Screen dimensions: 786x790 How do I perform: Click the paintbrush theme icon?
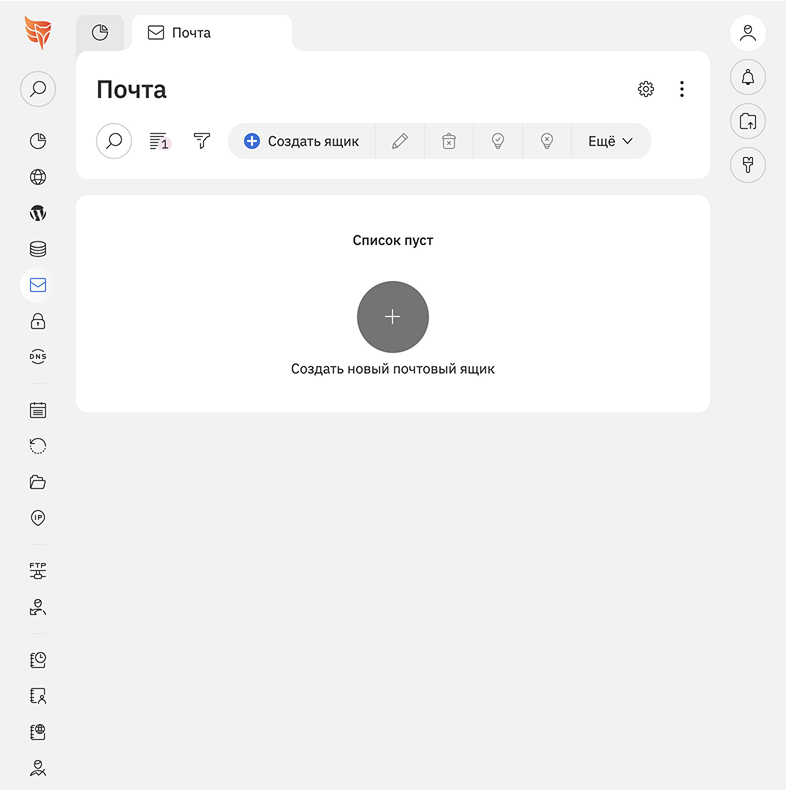748,165
